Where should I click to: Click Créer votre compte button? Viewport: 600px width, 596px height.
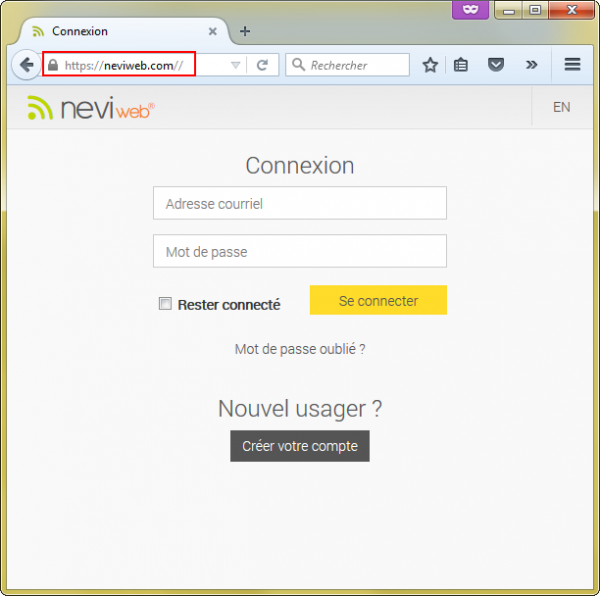tap(300, 446)
